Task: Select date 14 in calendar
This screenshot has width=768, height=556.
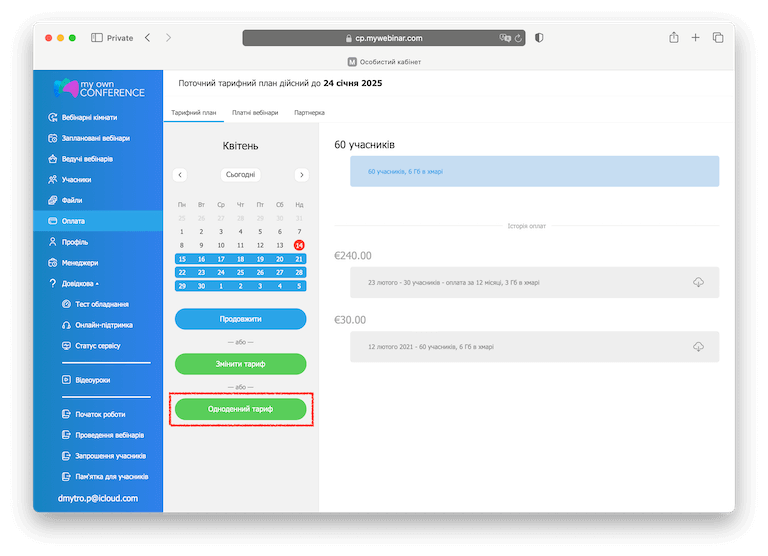Action: [x=299, y=245]
